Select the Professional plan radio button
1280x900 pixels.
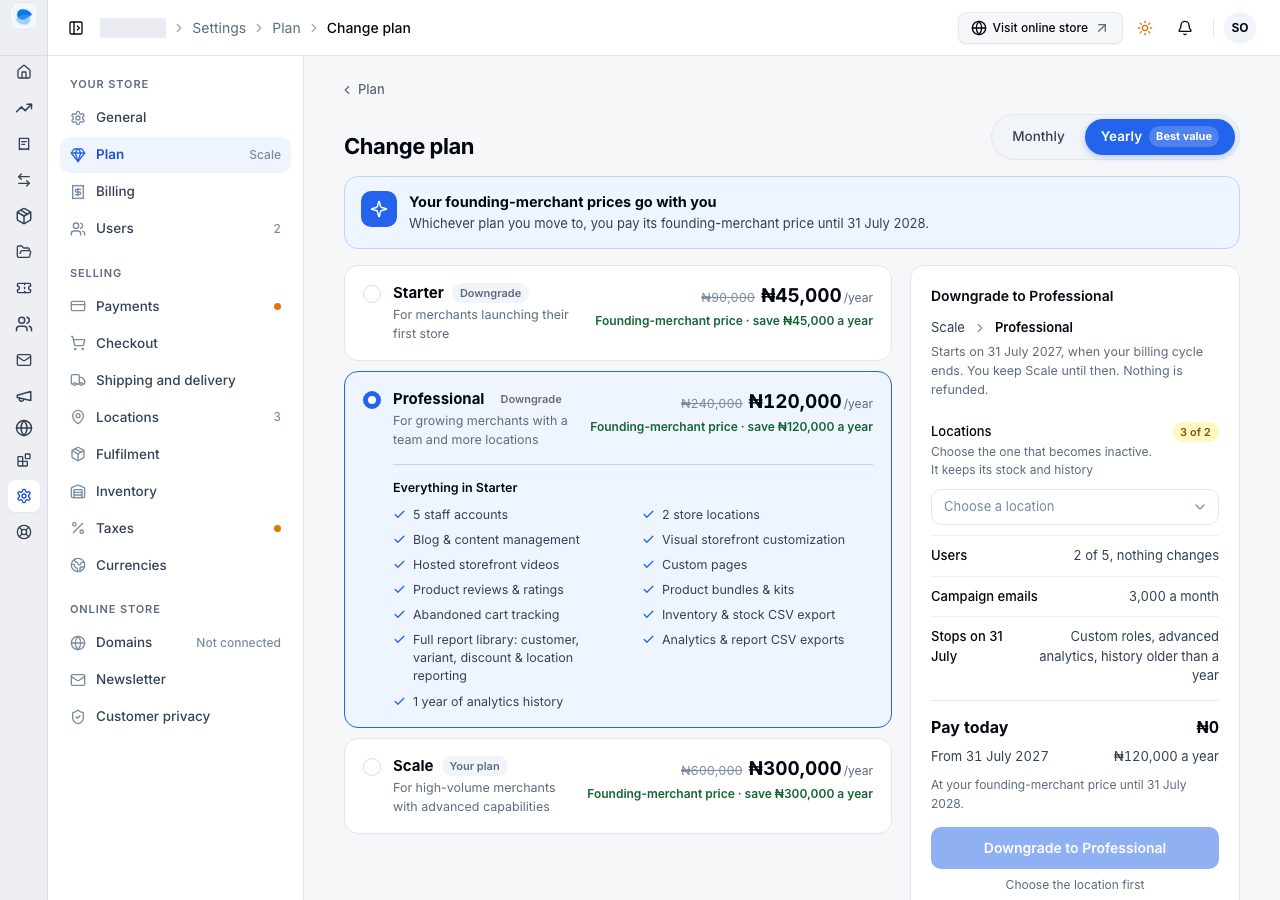point(372,400)
